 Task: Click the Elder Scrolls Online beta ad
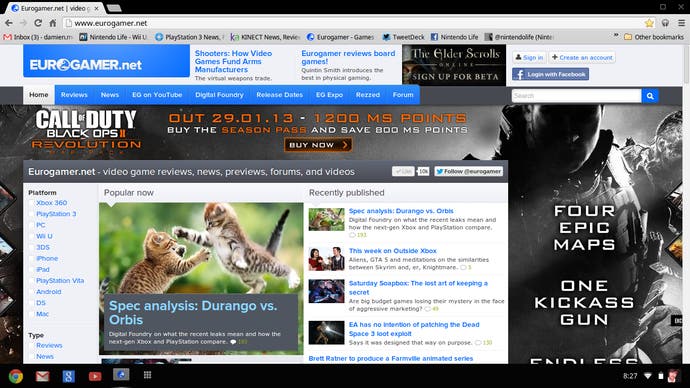click(x=454, y=65)
